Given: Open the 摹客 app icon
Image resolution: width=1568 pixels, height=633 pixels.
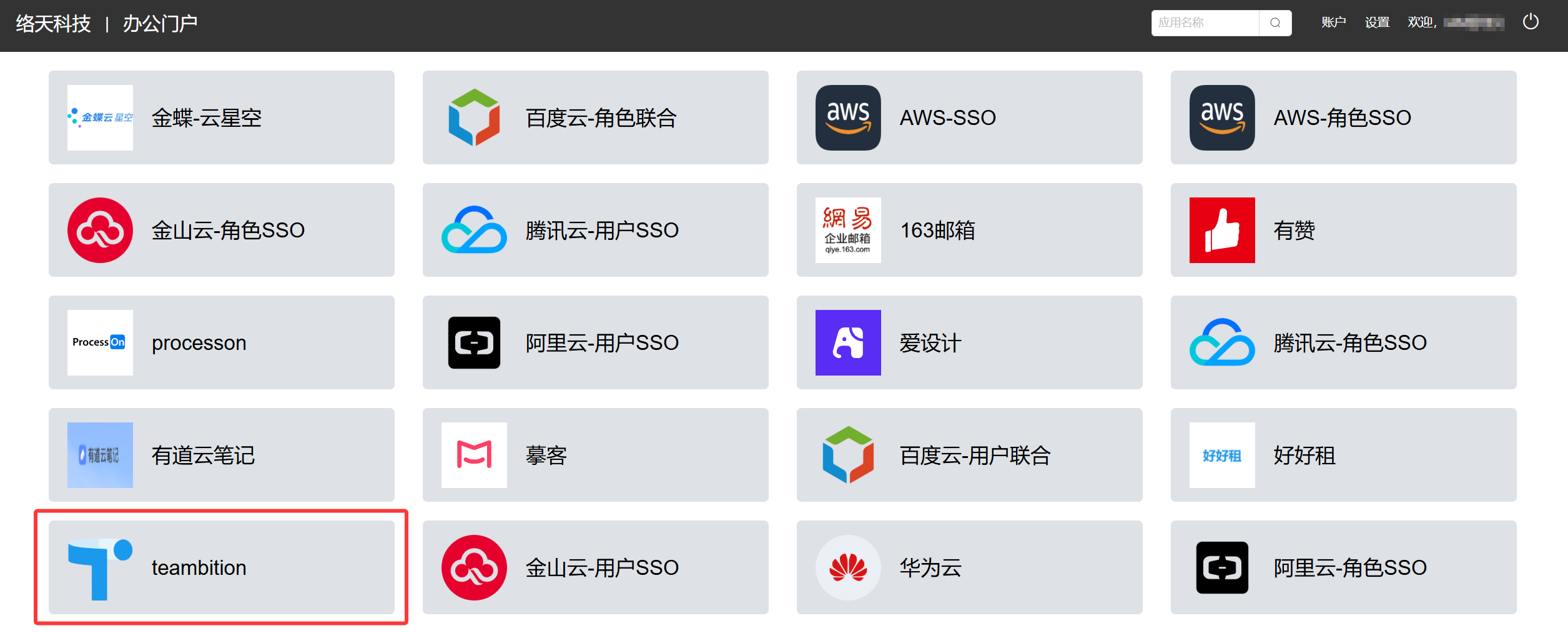Looking at the screenshot, I should 474,456.
